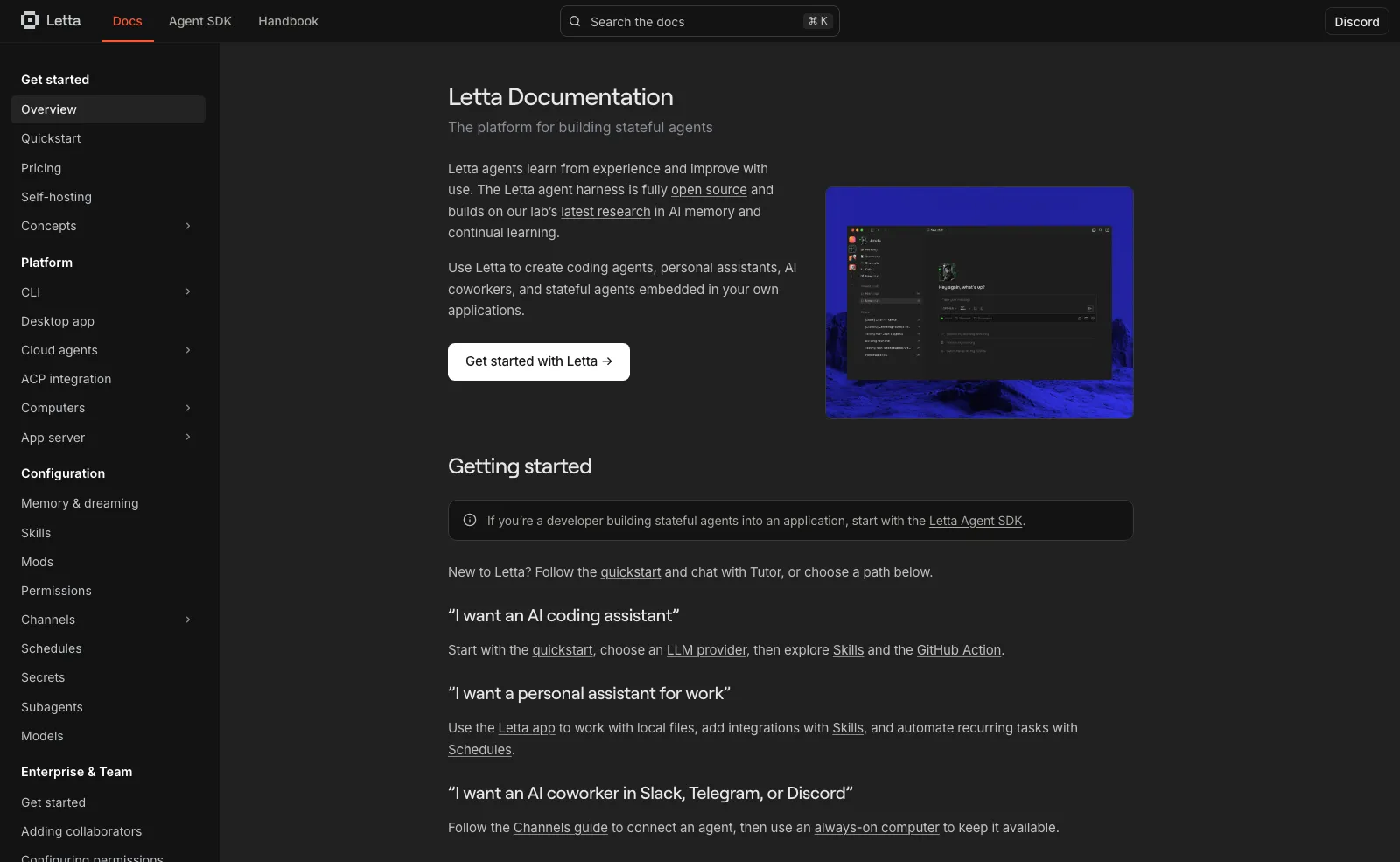Click Skills link in coding assistant paragraph
The image size is (1400, 862).
click(x=848, y=650)
